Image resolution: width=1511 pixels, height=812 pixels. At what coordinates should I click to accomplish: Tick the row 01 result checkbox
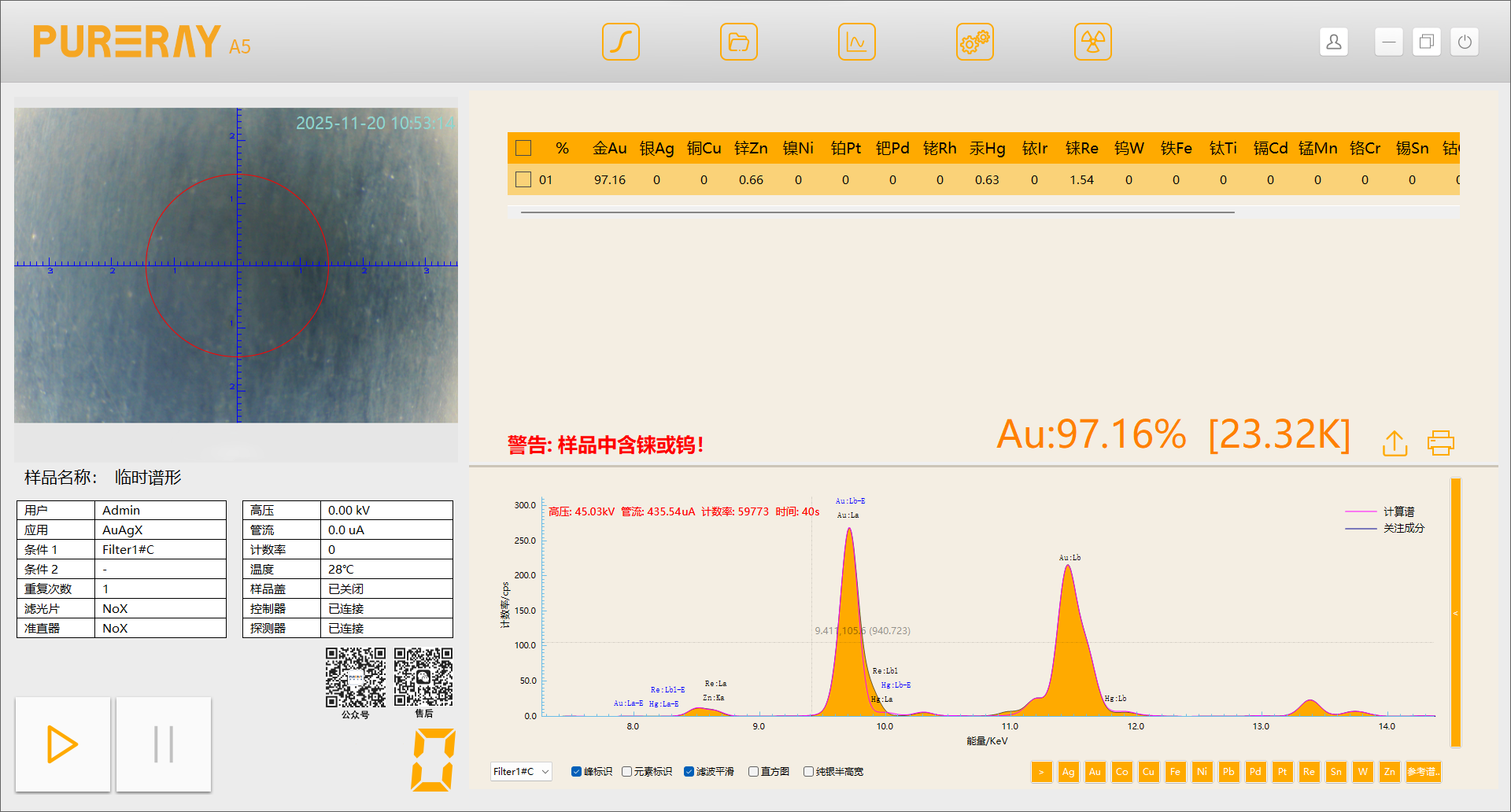coord(523,180)
